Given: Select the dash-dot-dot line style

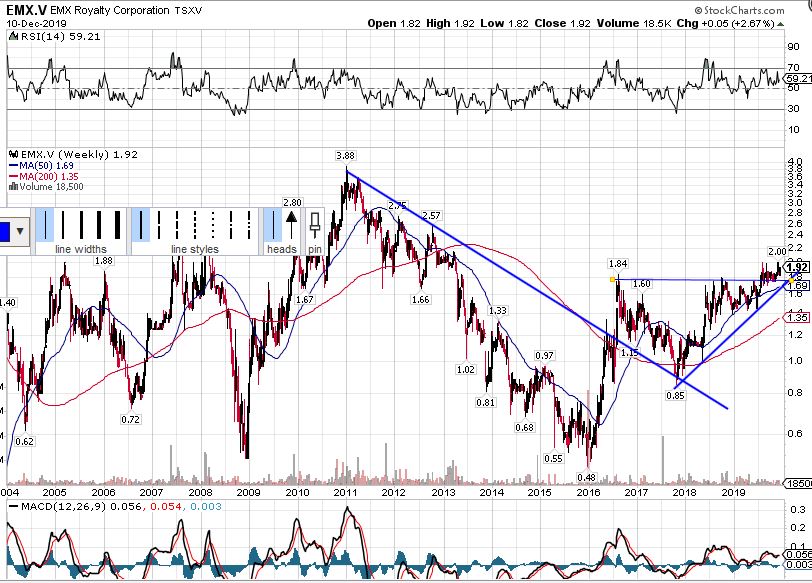Looking at the screenshot, I should (249, 225).
